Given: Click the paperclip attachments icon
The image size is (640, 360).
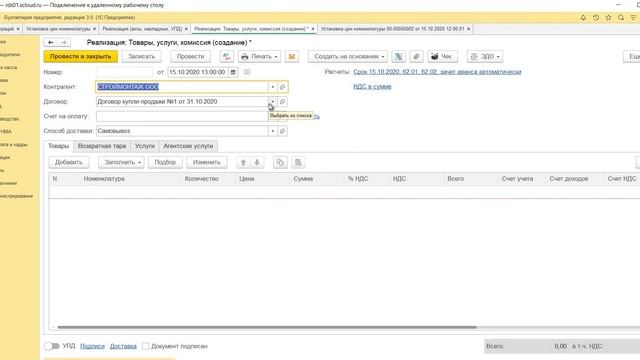Looking at the screenshot, I should coord(416,56).
